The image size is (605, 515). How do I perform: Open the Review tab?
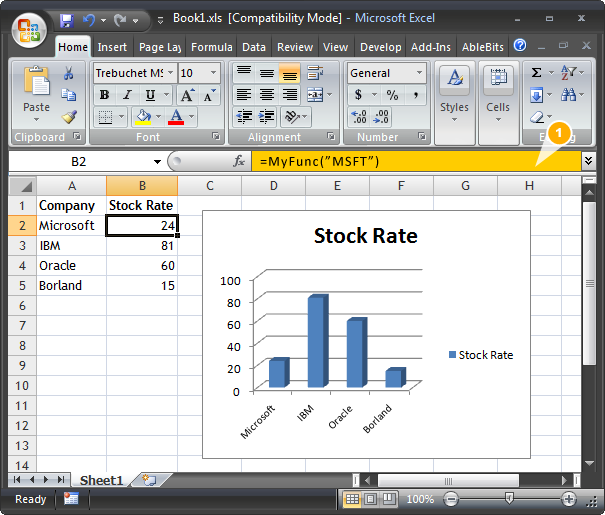295,47
